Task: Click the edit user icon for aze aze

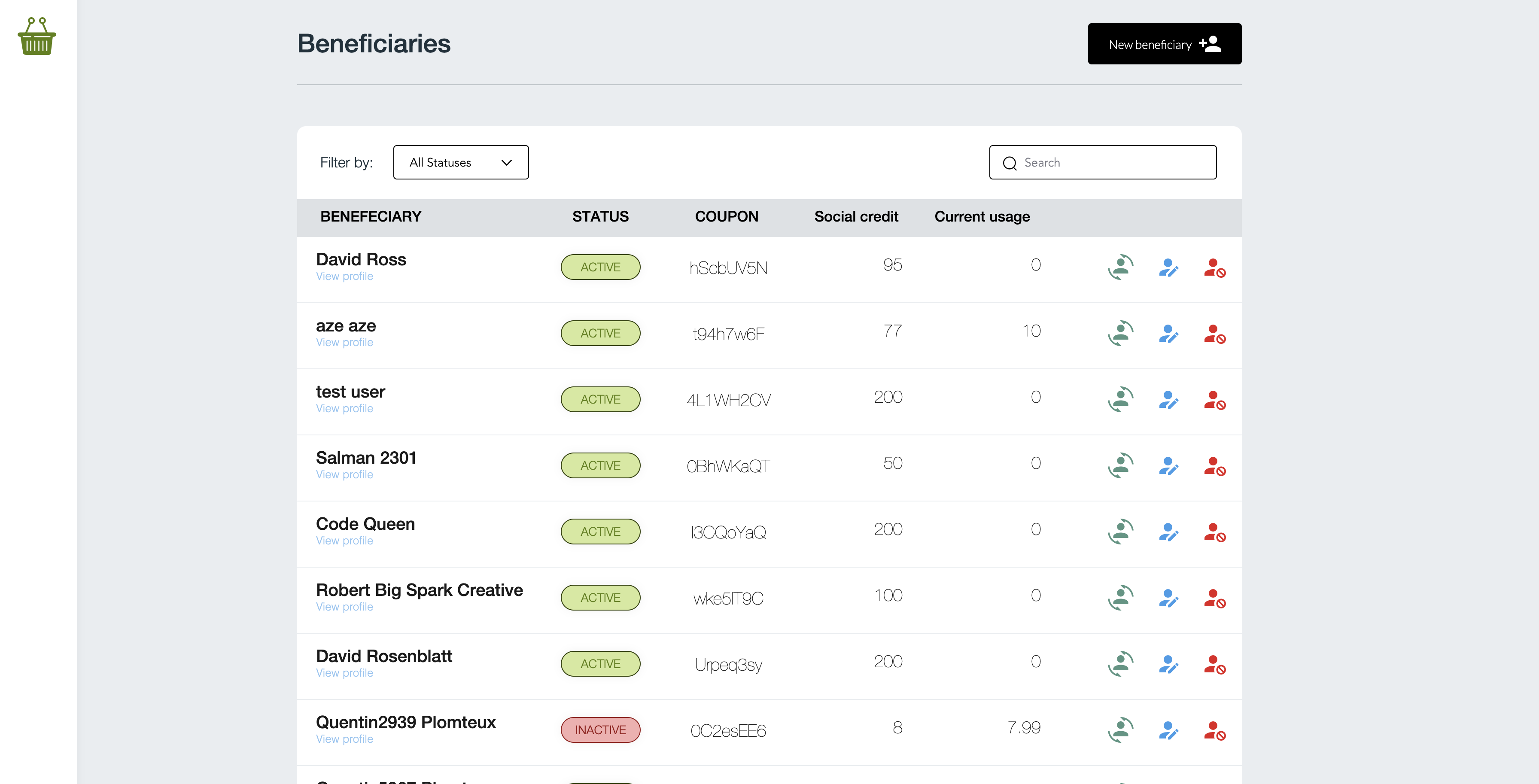Action: point(1168,334)
